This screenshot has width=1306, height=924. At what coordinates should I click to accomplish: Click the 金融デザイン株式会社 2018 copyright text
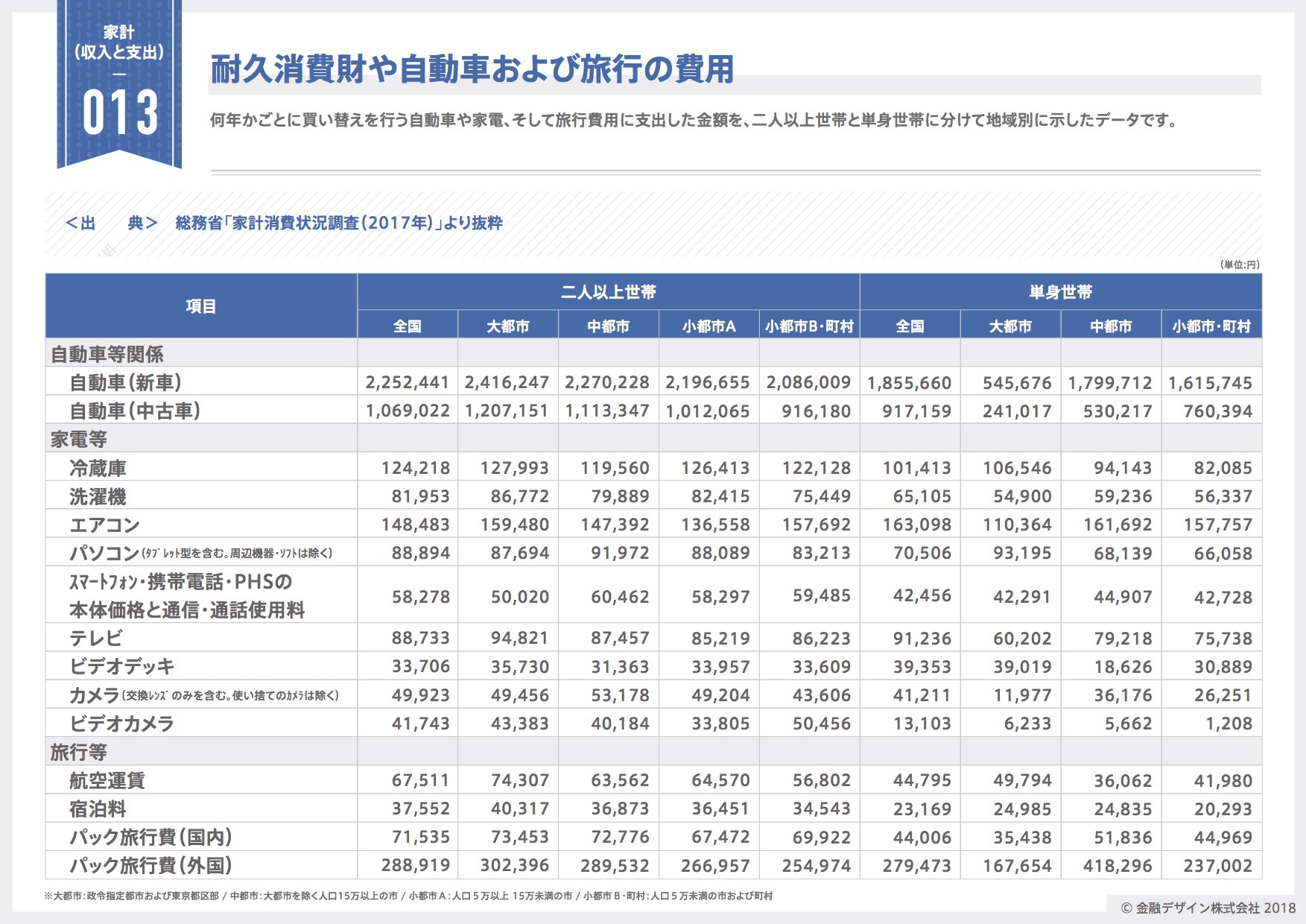tap(1208, 908)
